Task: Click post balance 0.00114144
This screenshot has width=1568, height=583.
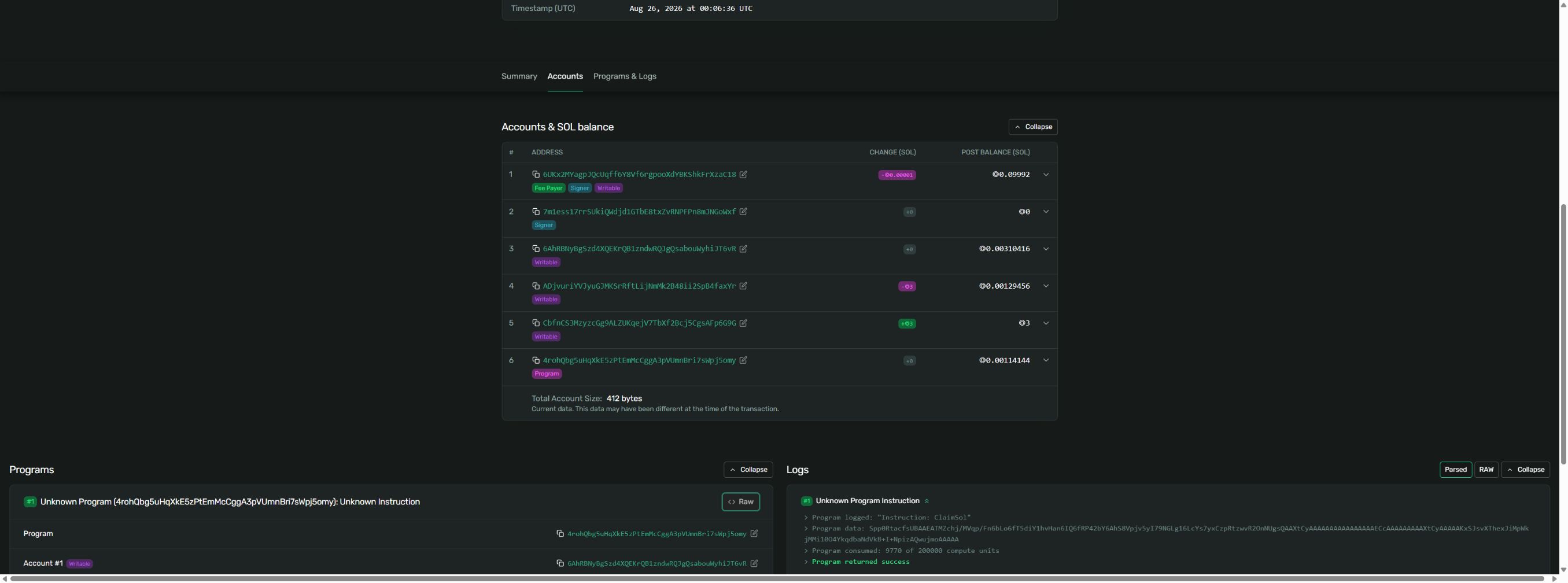Action: click(1004, 360)
